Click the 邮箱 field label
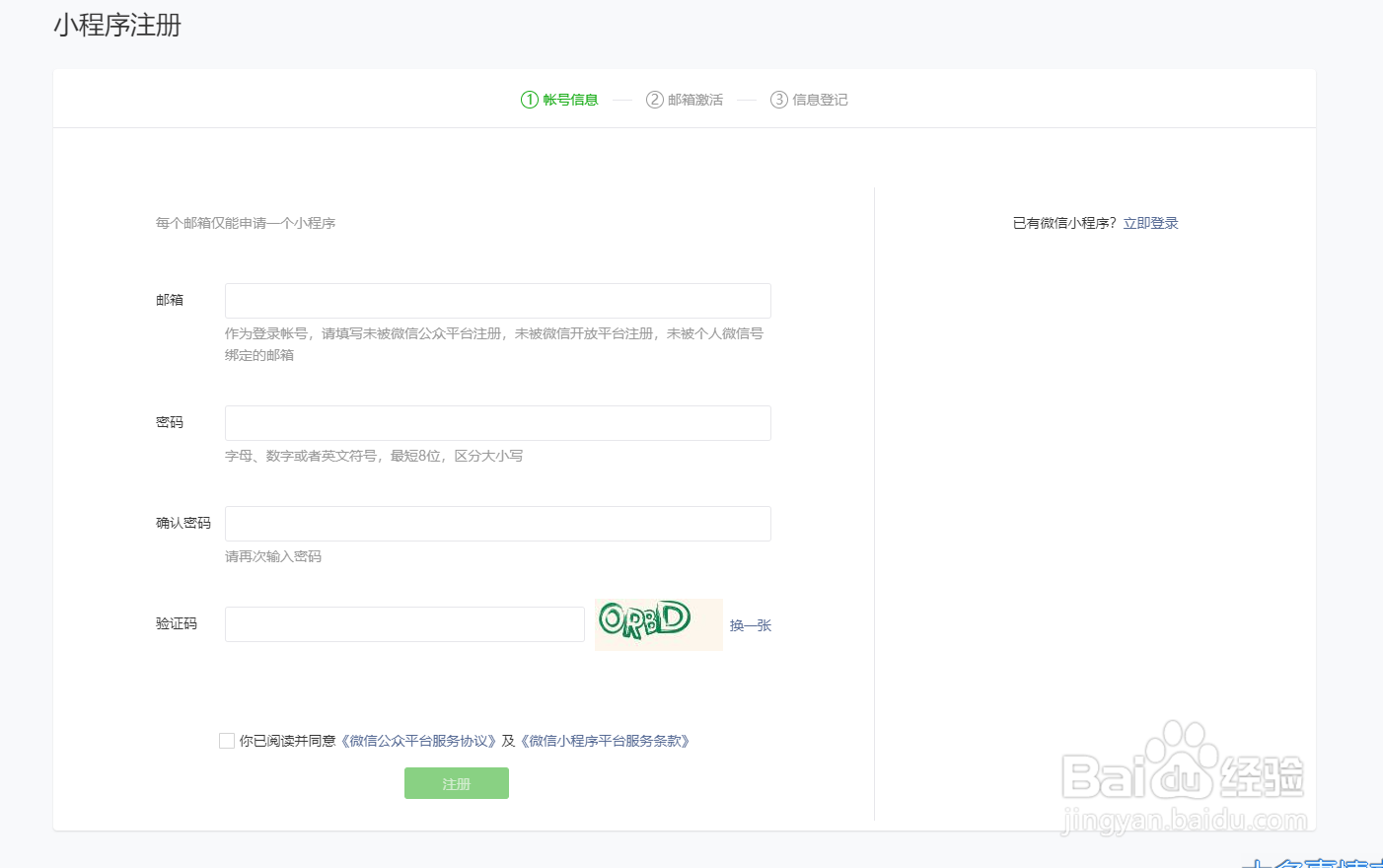Image resolution: width=1383 pixels, height=868 pixels. point(170,300)
